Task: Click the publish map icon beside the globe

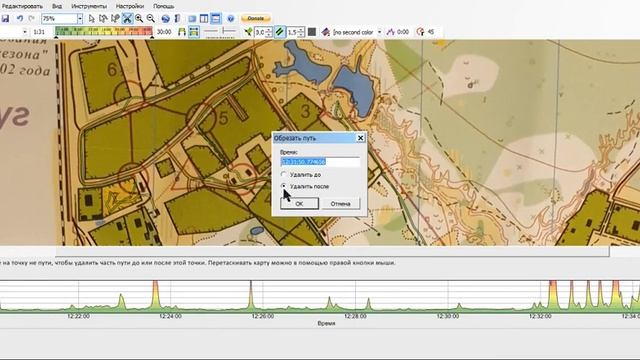Action: click(x=177, y=18)
